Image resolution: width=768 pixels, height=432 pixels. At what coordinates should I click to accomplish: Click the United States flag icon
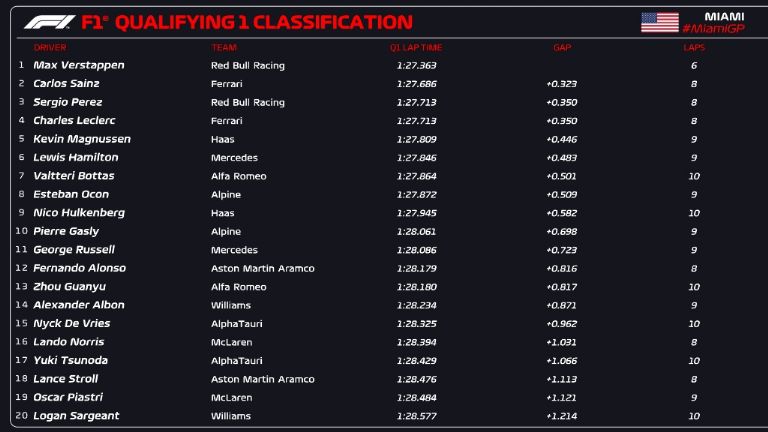[659, 22]
